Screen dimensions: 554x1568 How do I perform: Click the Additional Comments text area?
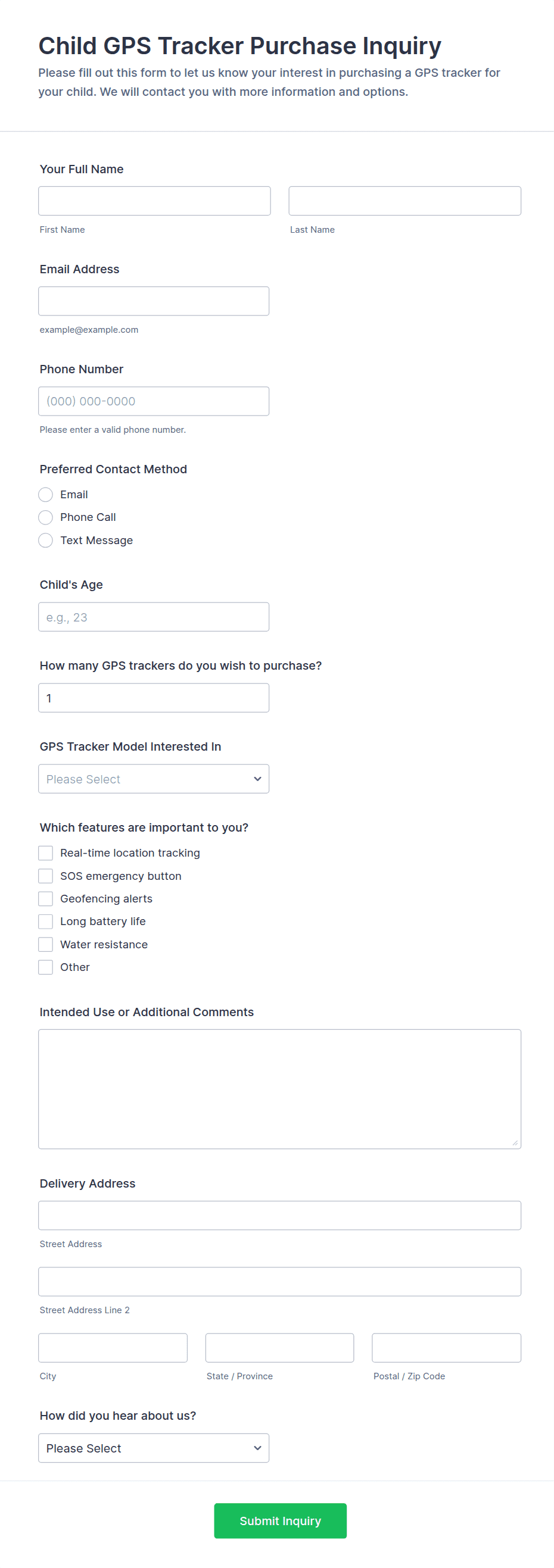coord(279,1089)
